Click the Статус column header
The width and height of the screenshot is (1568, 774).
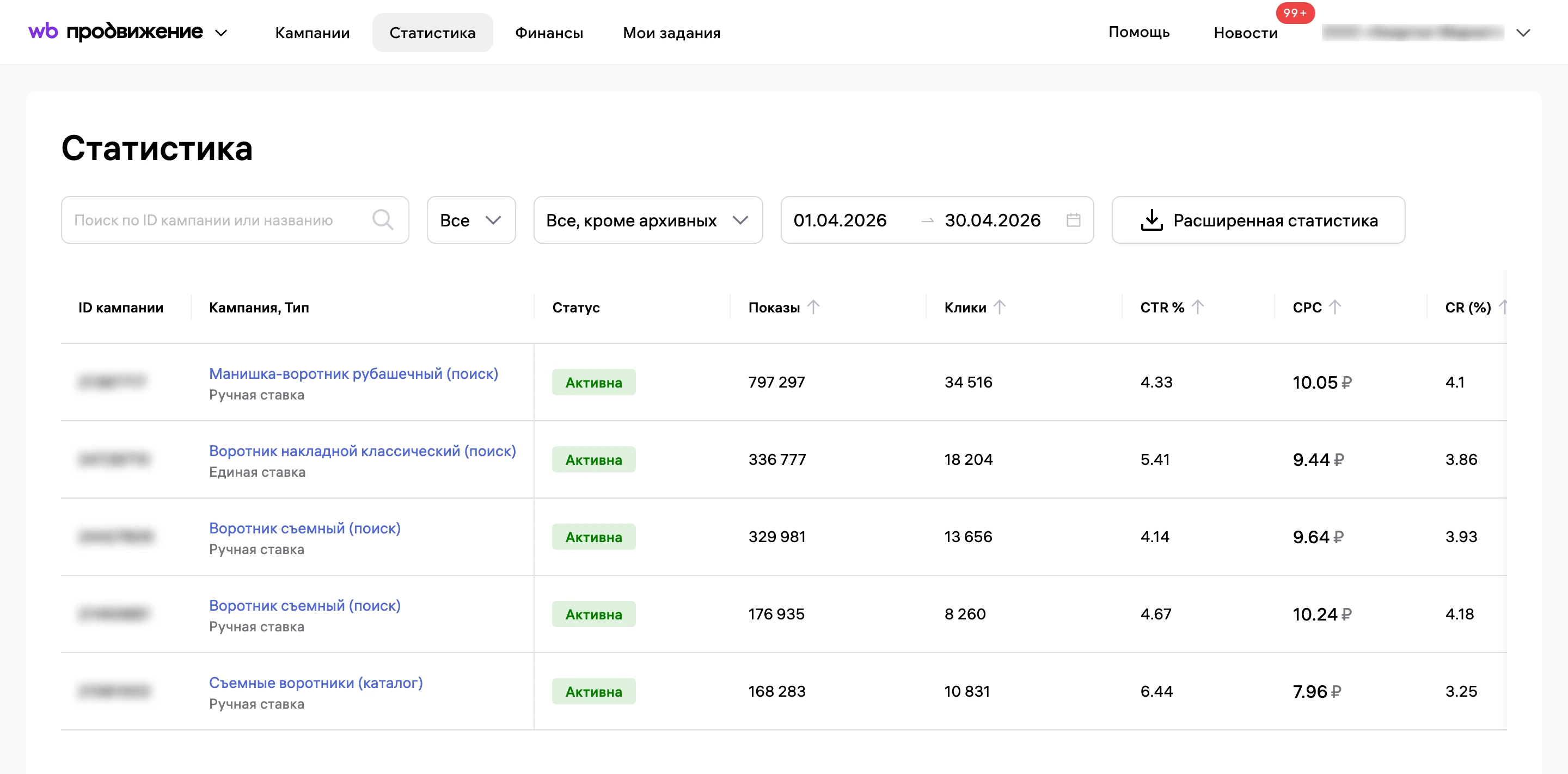[576, 308]
